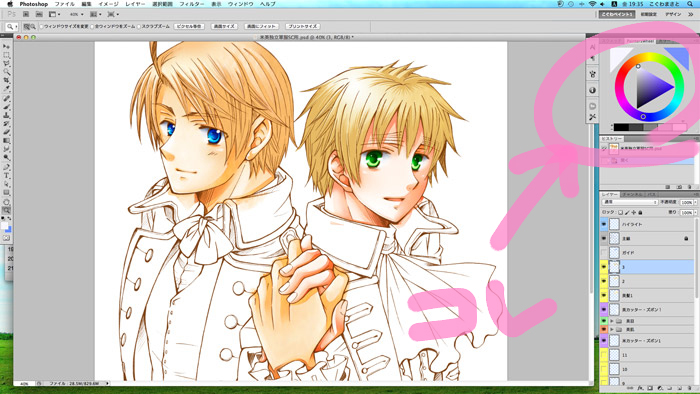This screenshot has width=700, height=394.
Task: Select the Crop tool
Action: point(6,81)
